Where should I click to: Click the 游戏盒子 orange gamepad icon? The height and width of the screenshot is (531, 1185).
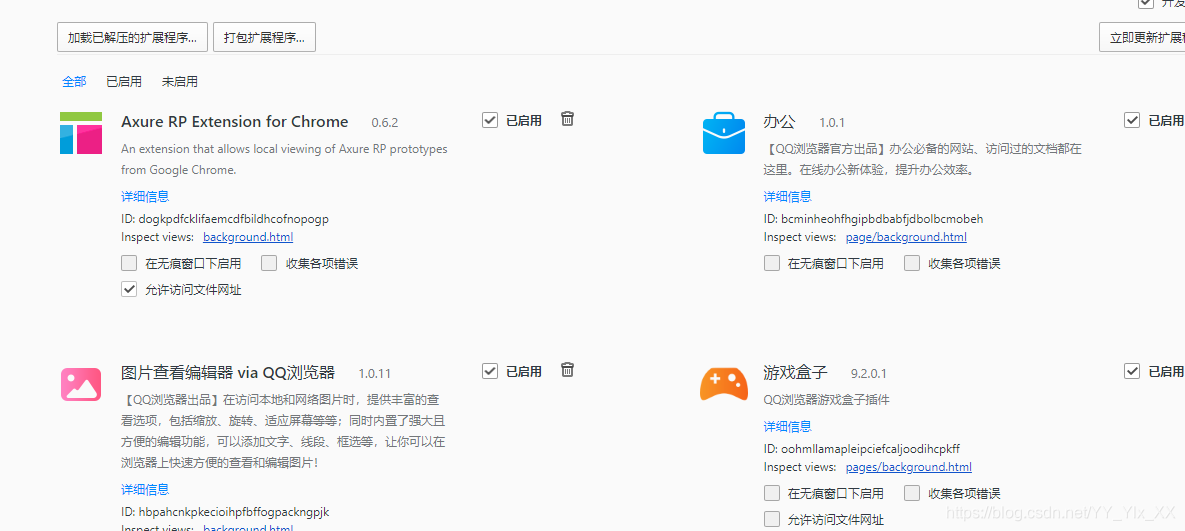pos(723,384)
